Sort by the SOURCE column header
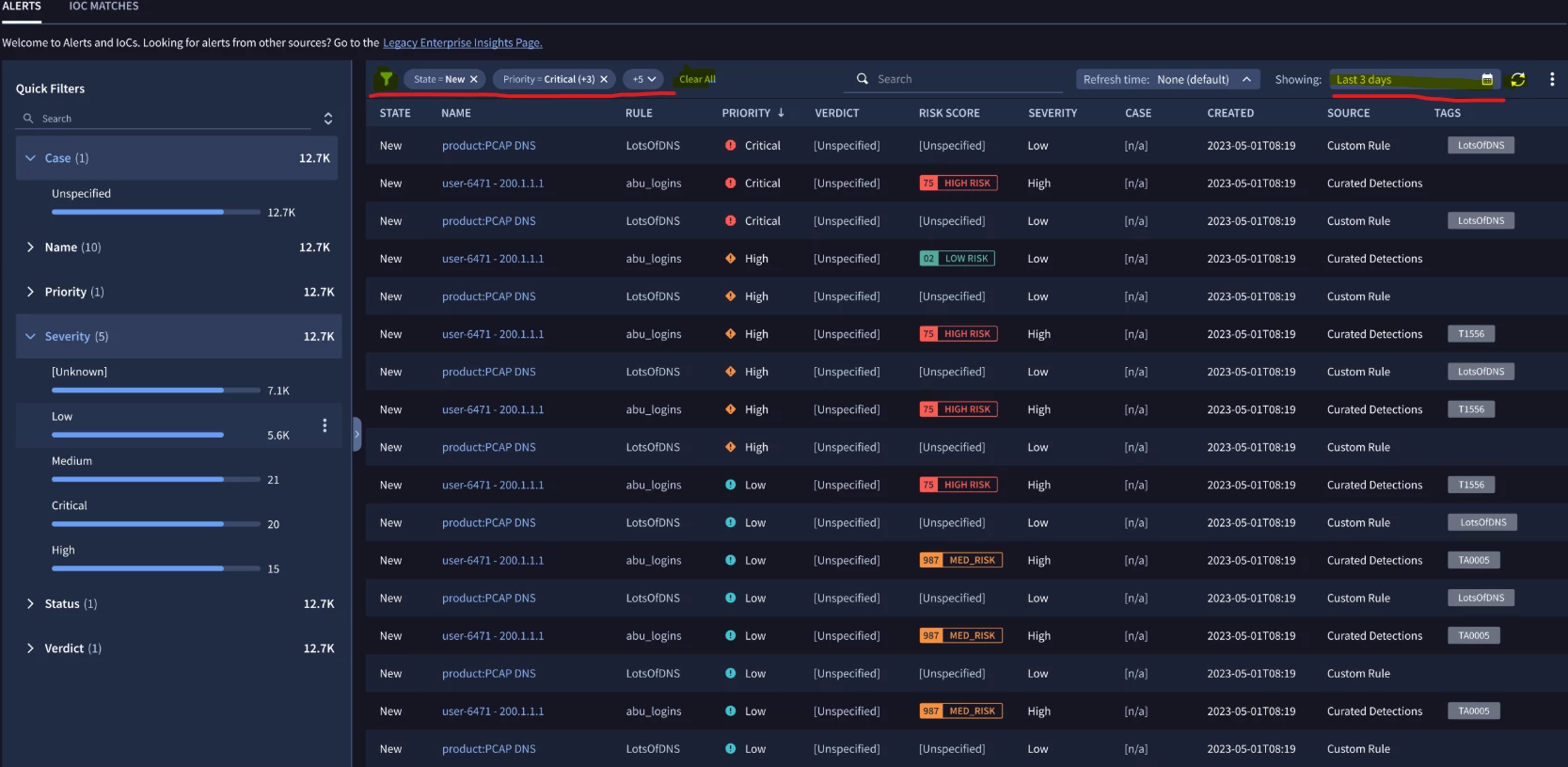The image size is (1568, 767). (x=1348, y=113)
